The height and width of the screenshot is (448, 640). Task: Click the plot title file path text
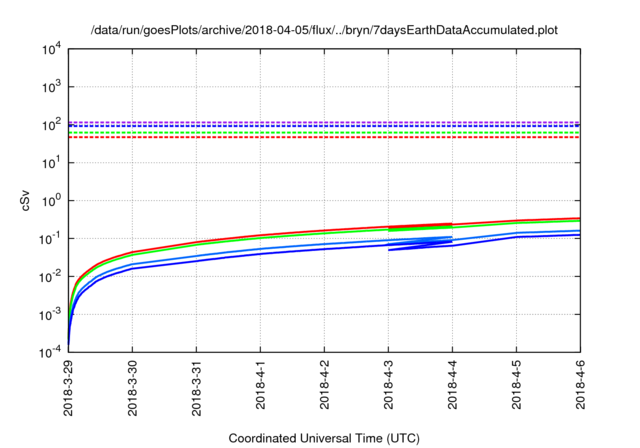coord(324,30)
